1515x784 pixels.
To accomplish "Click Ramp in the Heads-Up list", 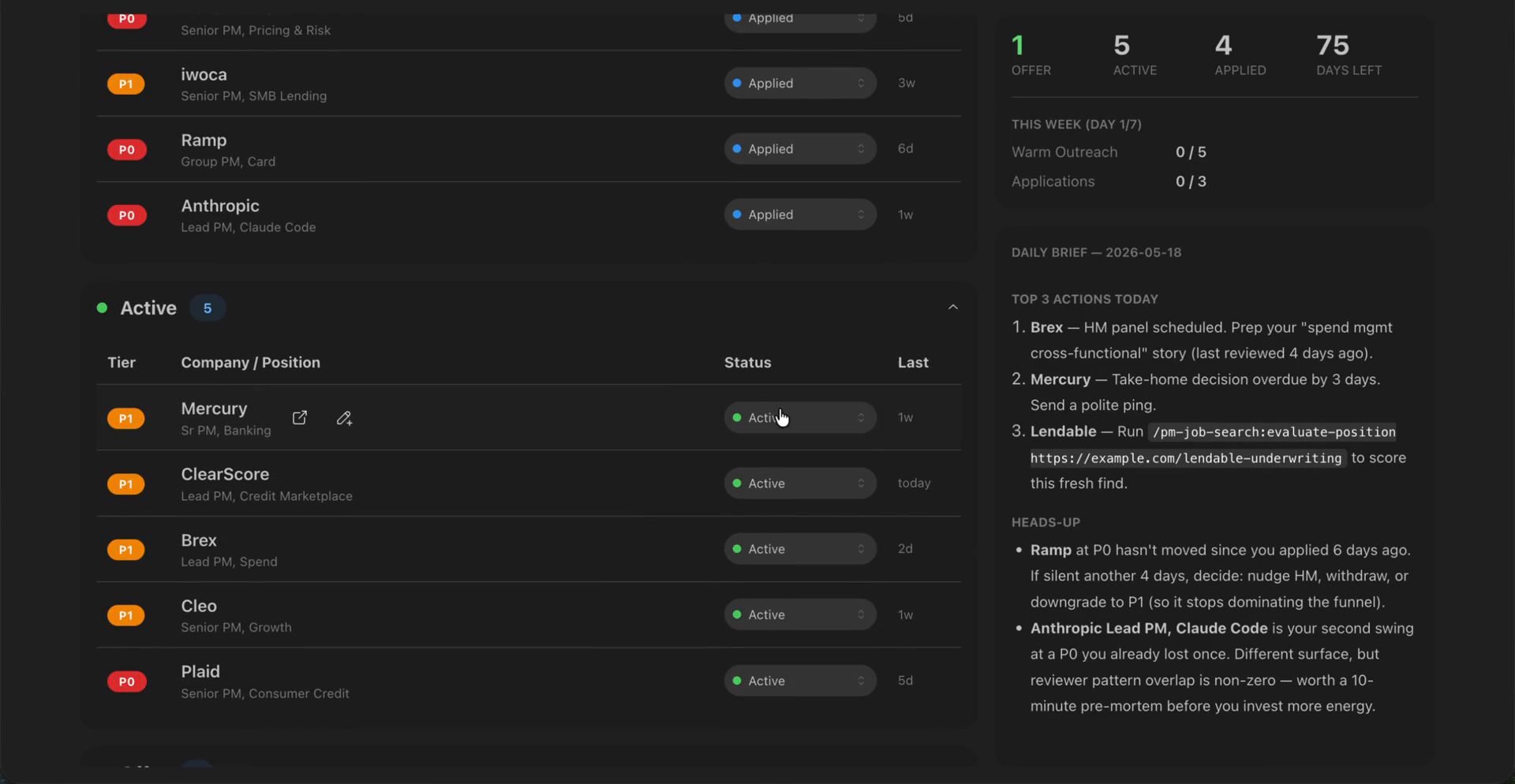I will pos(1050,551).
